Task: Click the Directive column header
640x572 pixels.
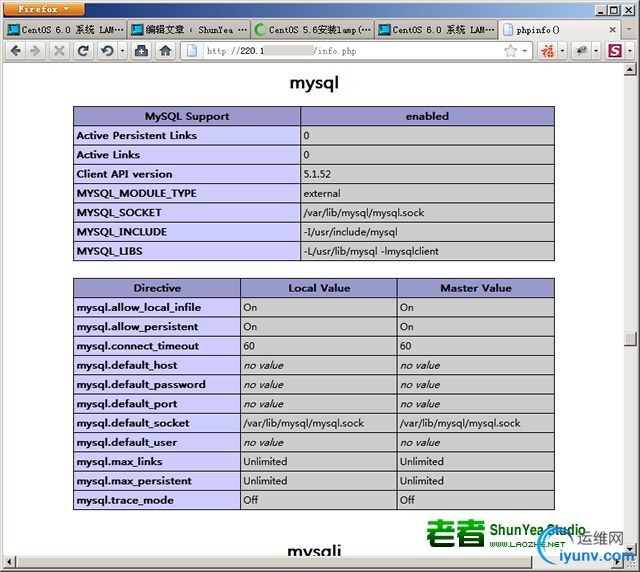Action: (157, 288)
